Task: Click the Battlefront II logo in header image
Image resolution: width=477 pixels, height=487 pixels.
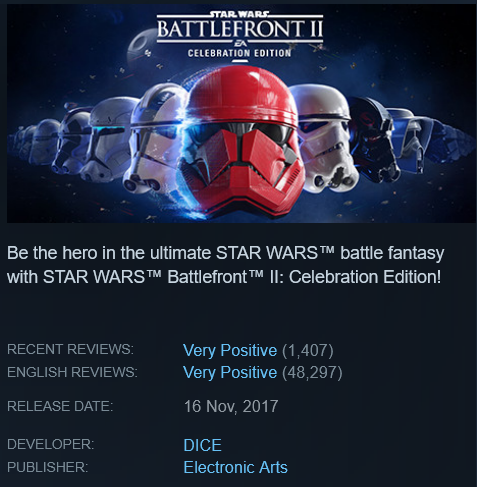Action: [240, 28]
